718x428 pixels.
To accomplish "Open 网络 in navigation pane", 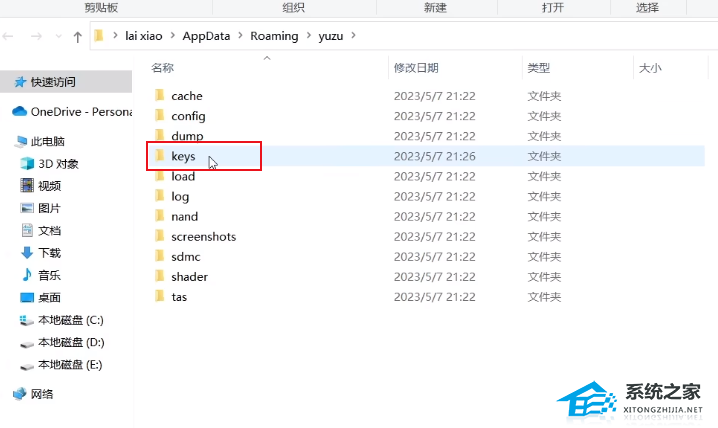I will (42, 394).
